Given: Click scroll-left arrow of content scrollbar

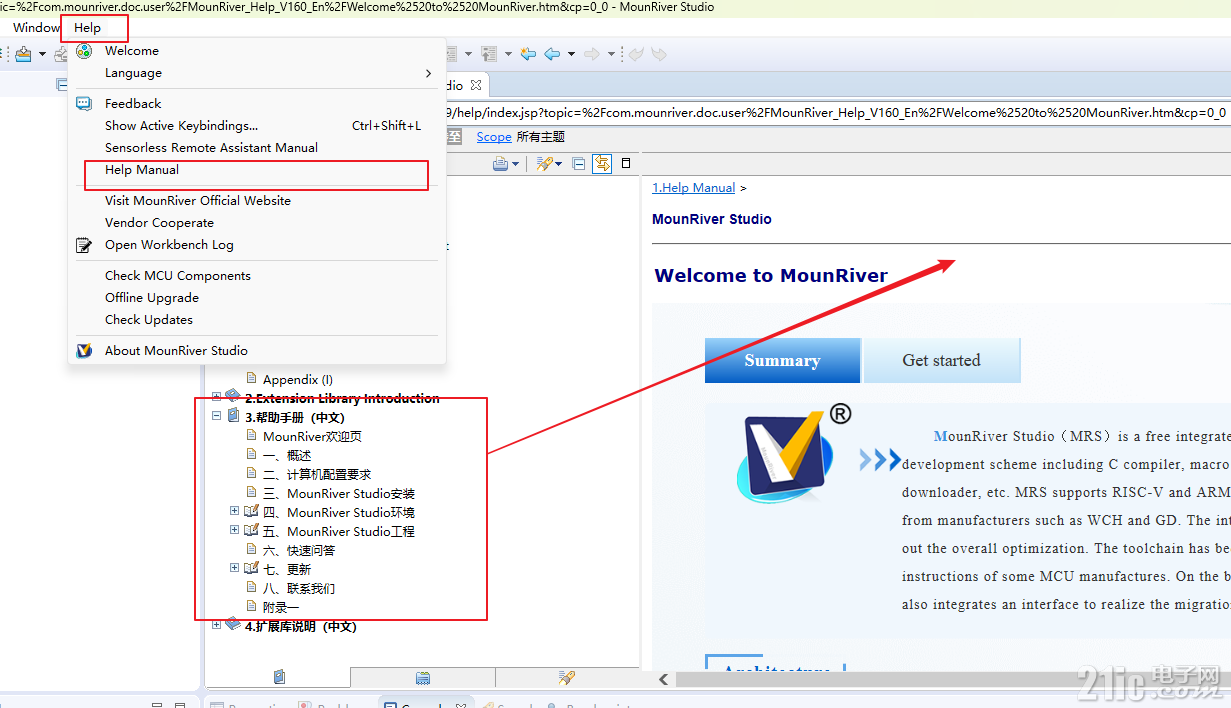Looking at the screenshot, I should click(664, 679).
